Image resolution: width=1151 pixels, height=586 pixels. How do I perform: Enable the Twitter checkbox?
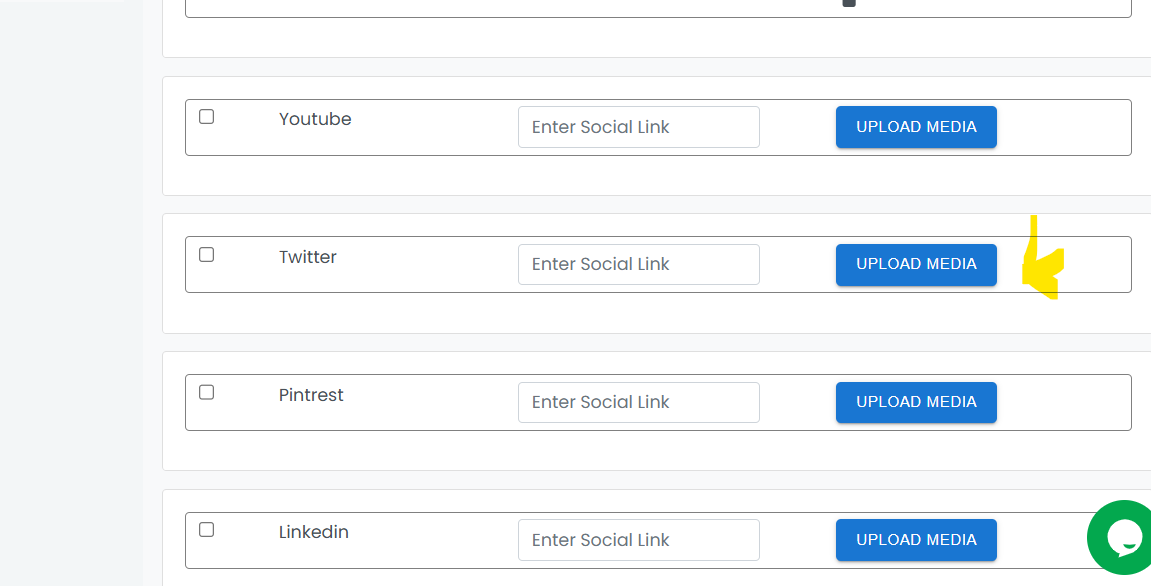(x=206, y=255)
